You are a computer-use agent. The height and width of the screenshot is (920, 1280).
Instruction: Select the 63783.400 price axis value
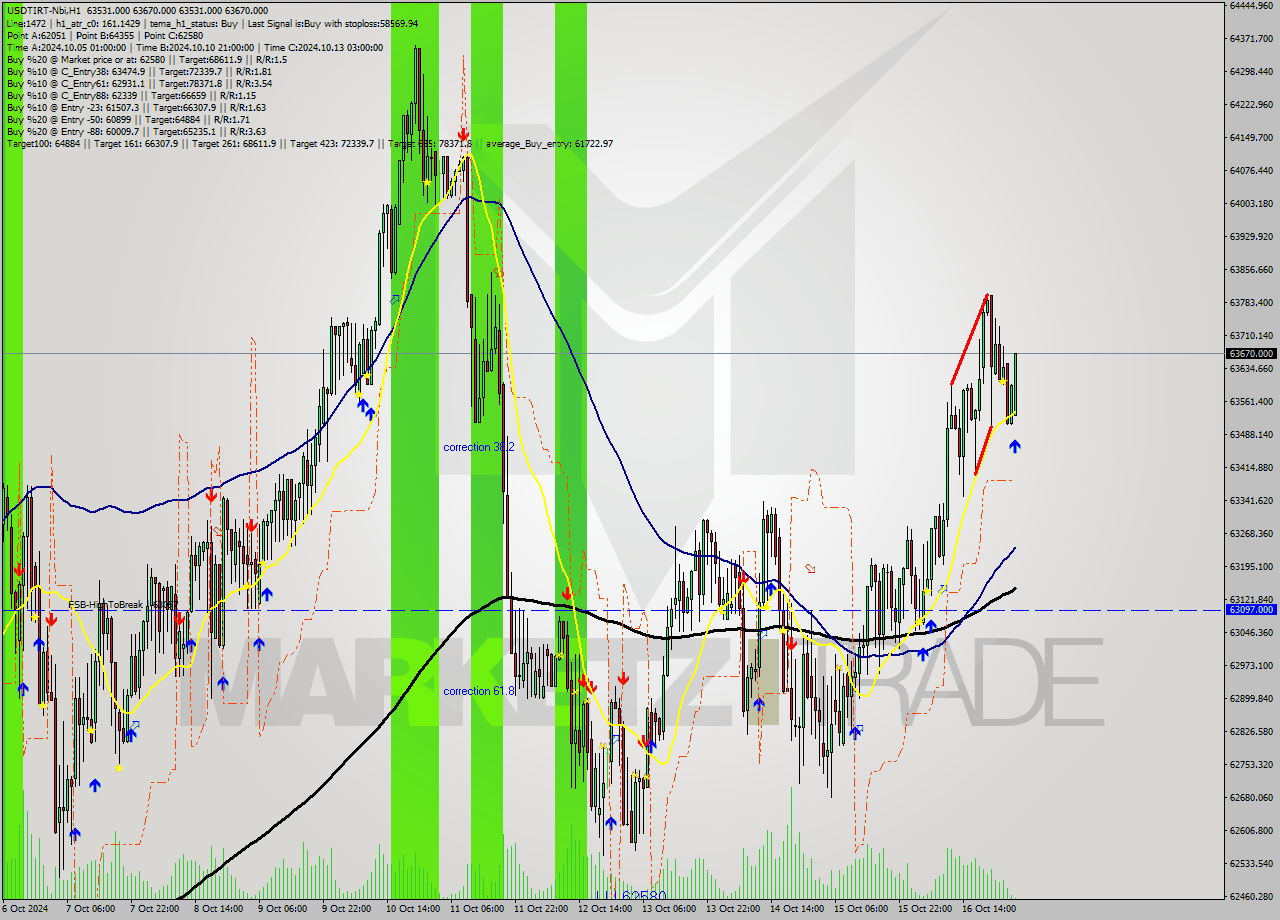(1251, 302)
